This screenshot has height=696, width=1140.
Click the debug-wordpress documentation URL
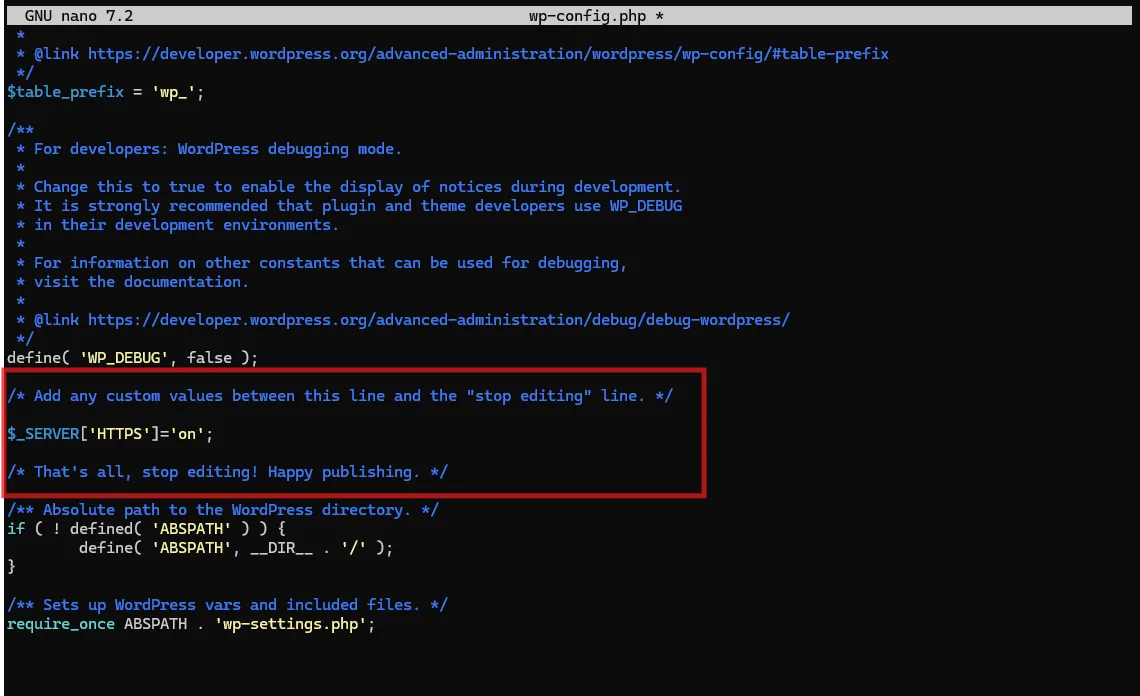(x=438, y=320)
